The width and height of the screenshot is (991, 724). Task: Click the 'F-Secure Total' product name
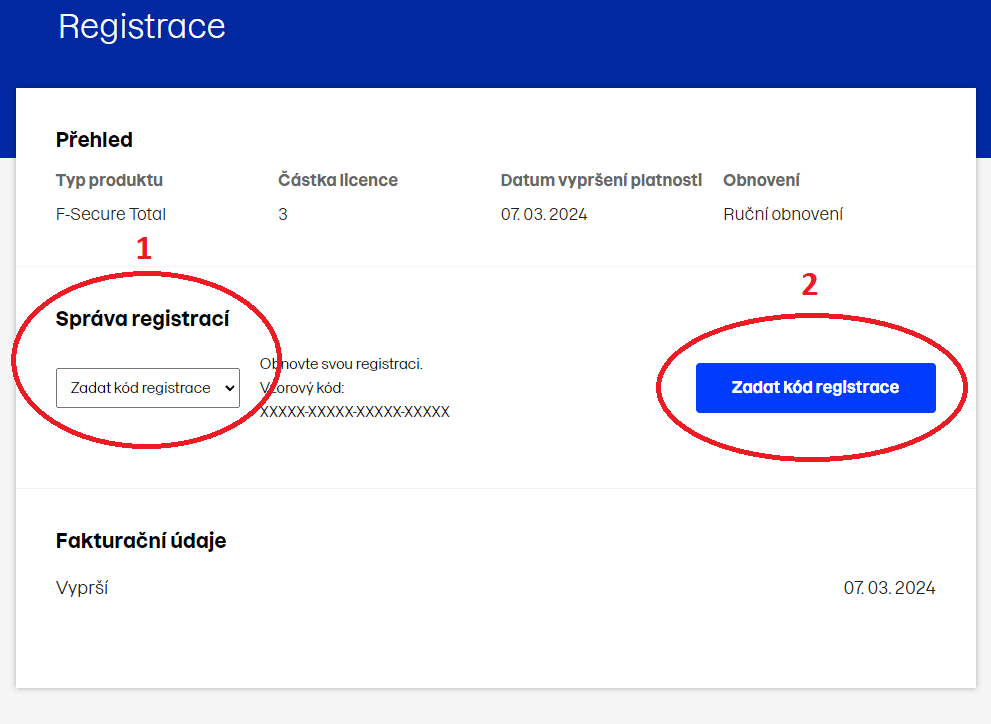point(111,214)
